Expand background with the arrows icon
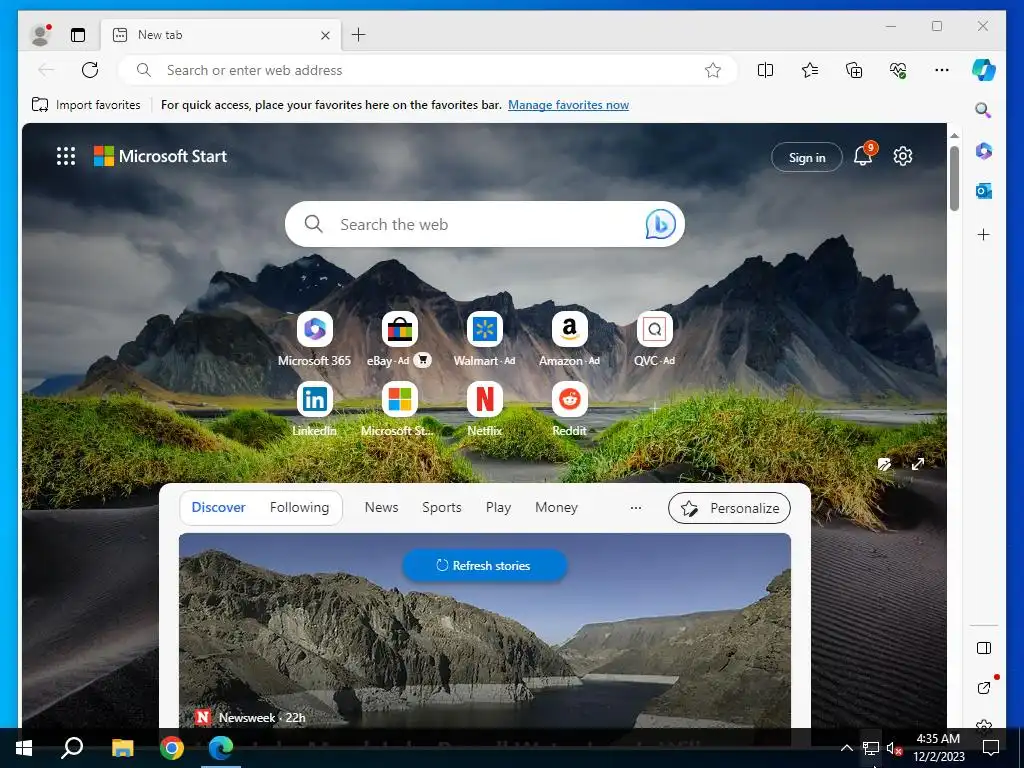This screenshot has width=1024, height=768. [918, 464]
